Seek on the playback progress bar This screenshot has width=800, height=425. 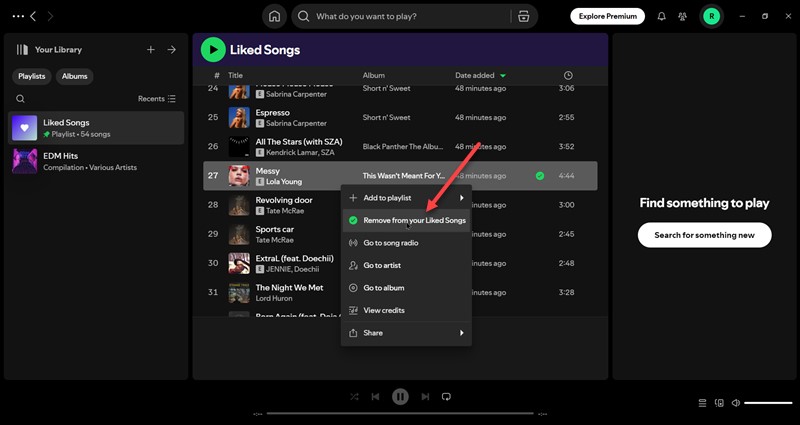(400, 413)
